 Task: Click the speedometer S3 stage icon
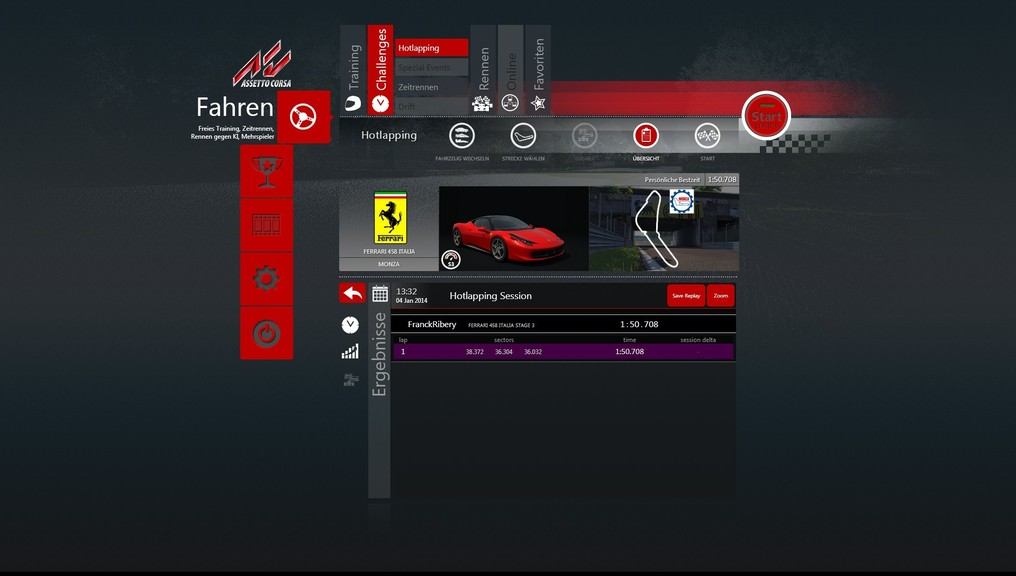click(450, 260)
